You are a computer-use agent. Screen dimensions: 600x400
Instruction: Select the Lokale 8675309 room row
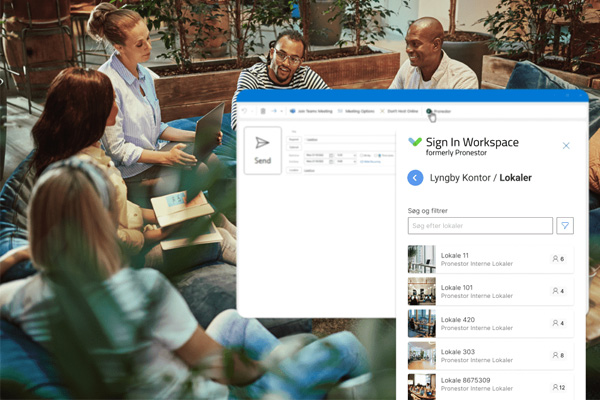491,387
